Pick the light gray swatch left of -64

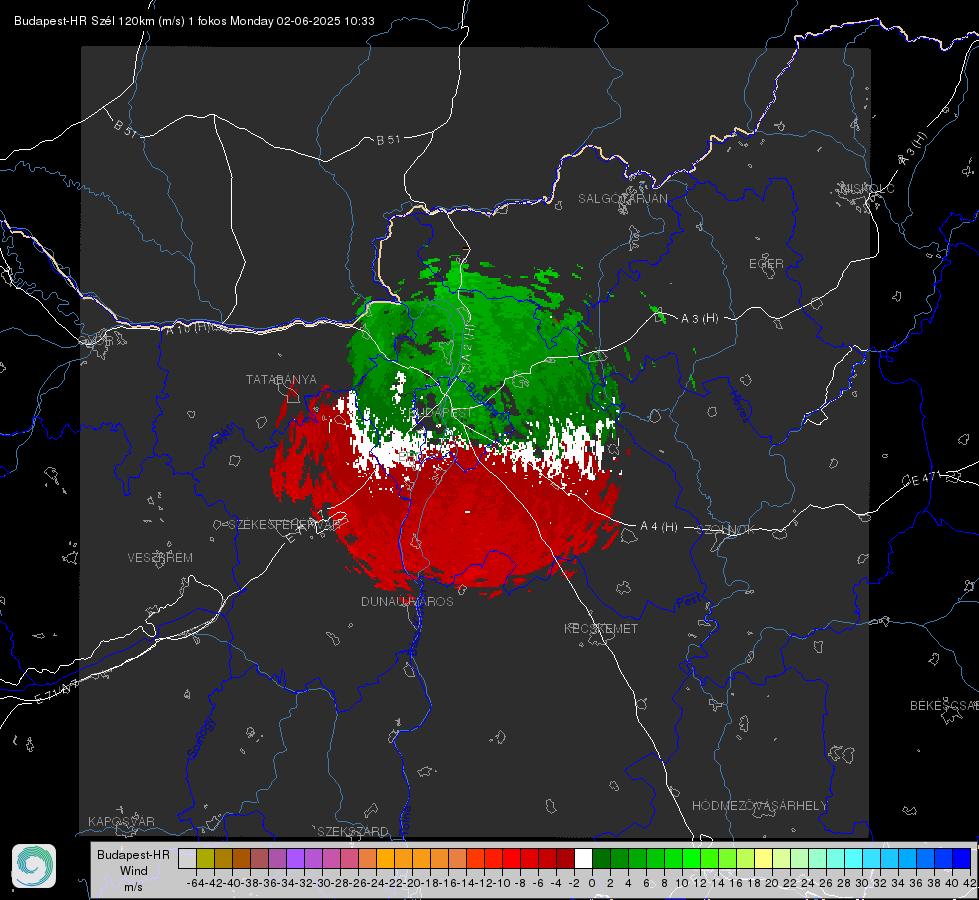[x=187, y=858]
